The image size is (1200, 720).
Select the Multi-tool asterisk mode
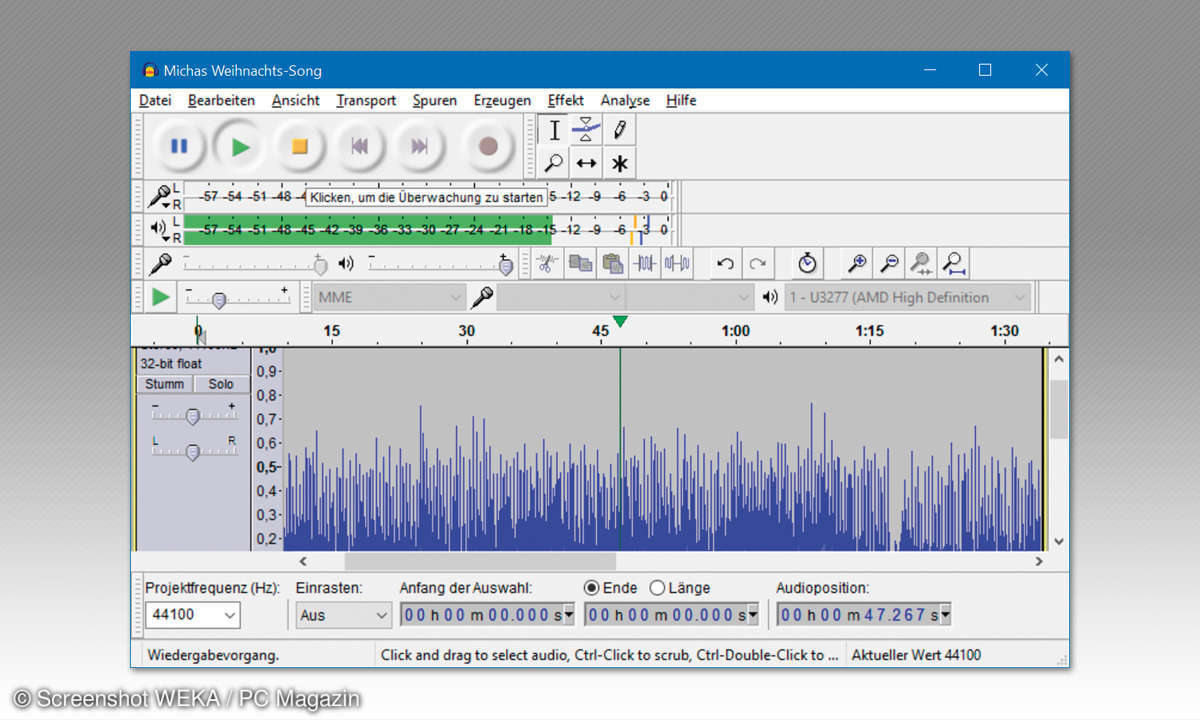point(620,162)
